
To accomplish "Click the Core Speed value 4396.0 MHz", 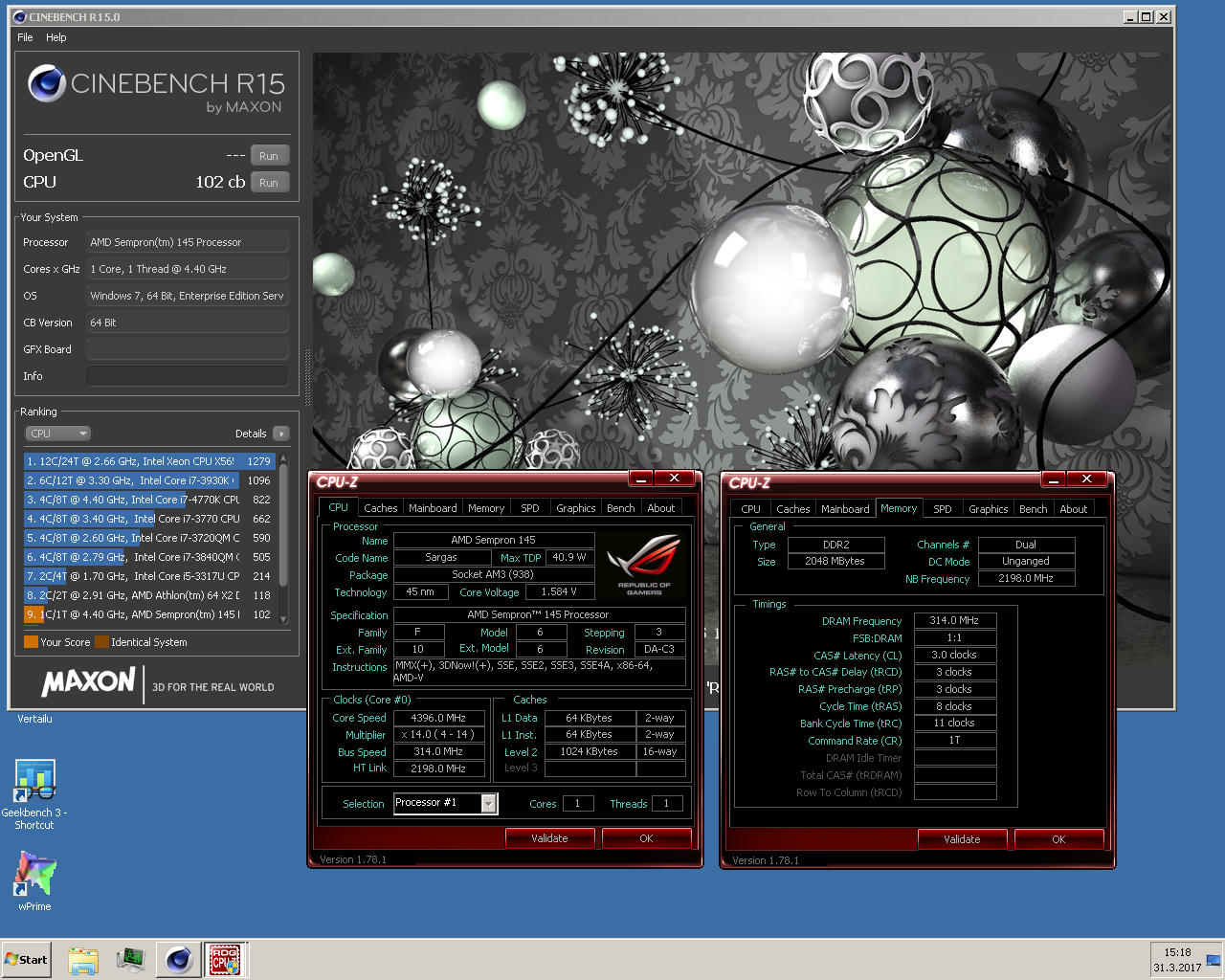I will pos(438,718).
